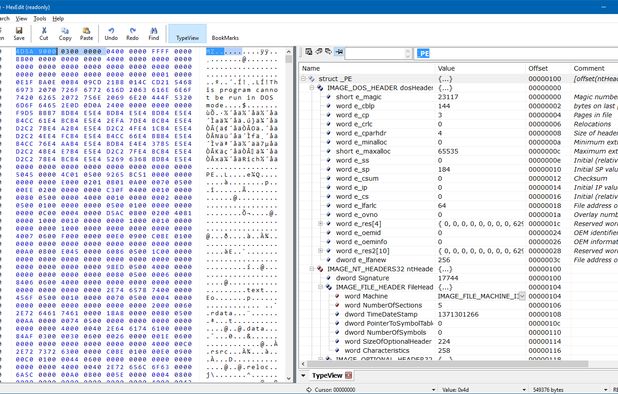The width and height of the screenshot is (618, 394).
Task: Click the icon beside IMAGE_DOS_HEADER dosHeader
Action: (320, 88)
